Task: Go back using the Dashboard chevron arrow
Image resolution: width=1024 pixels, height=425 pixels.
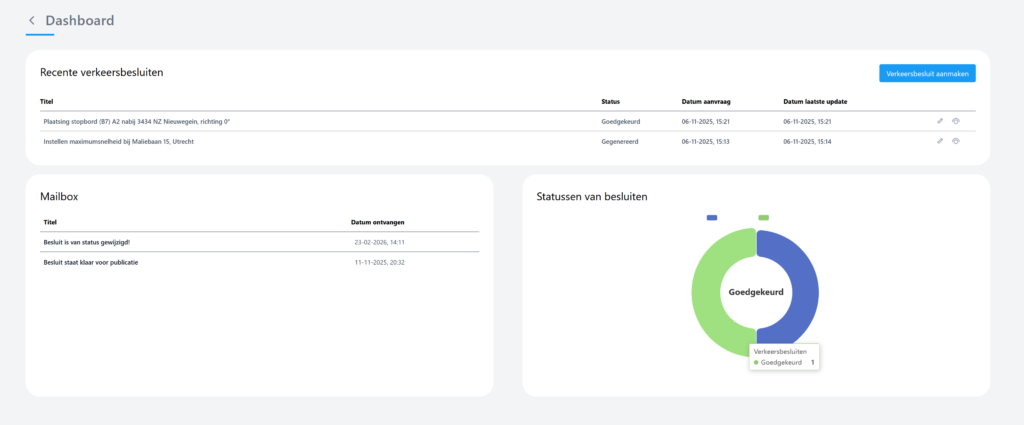Action: pos(31,21)
